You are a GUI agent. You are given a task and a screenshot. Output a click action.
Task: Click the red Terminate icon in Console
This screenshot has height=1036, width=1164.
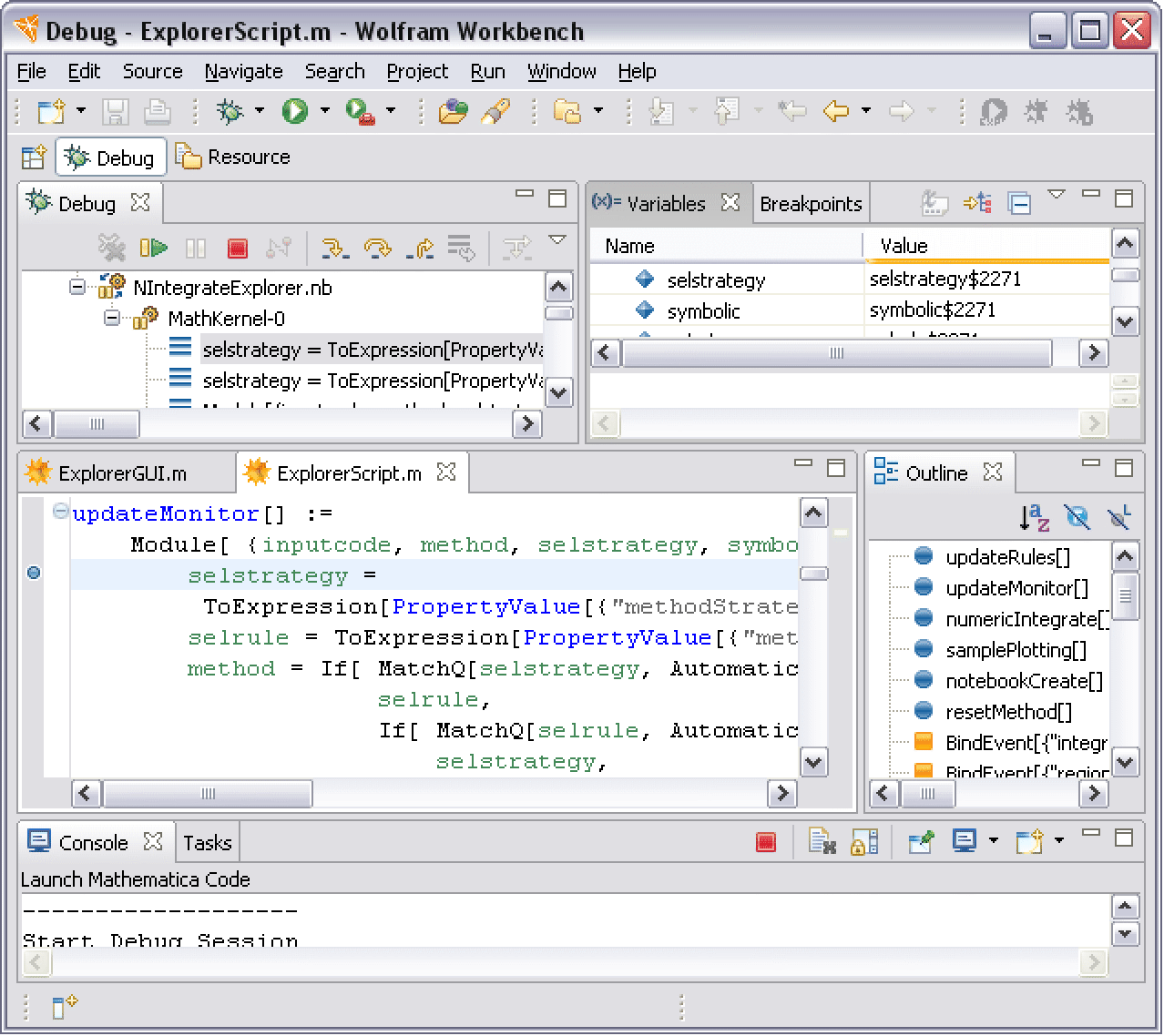tap(766, 842)
